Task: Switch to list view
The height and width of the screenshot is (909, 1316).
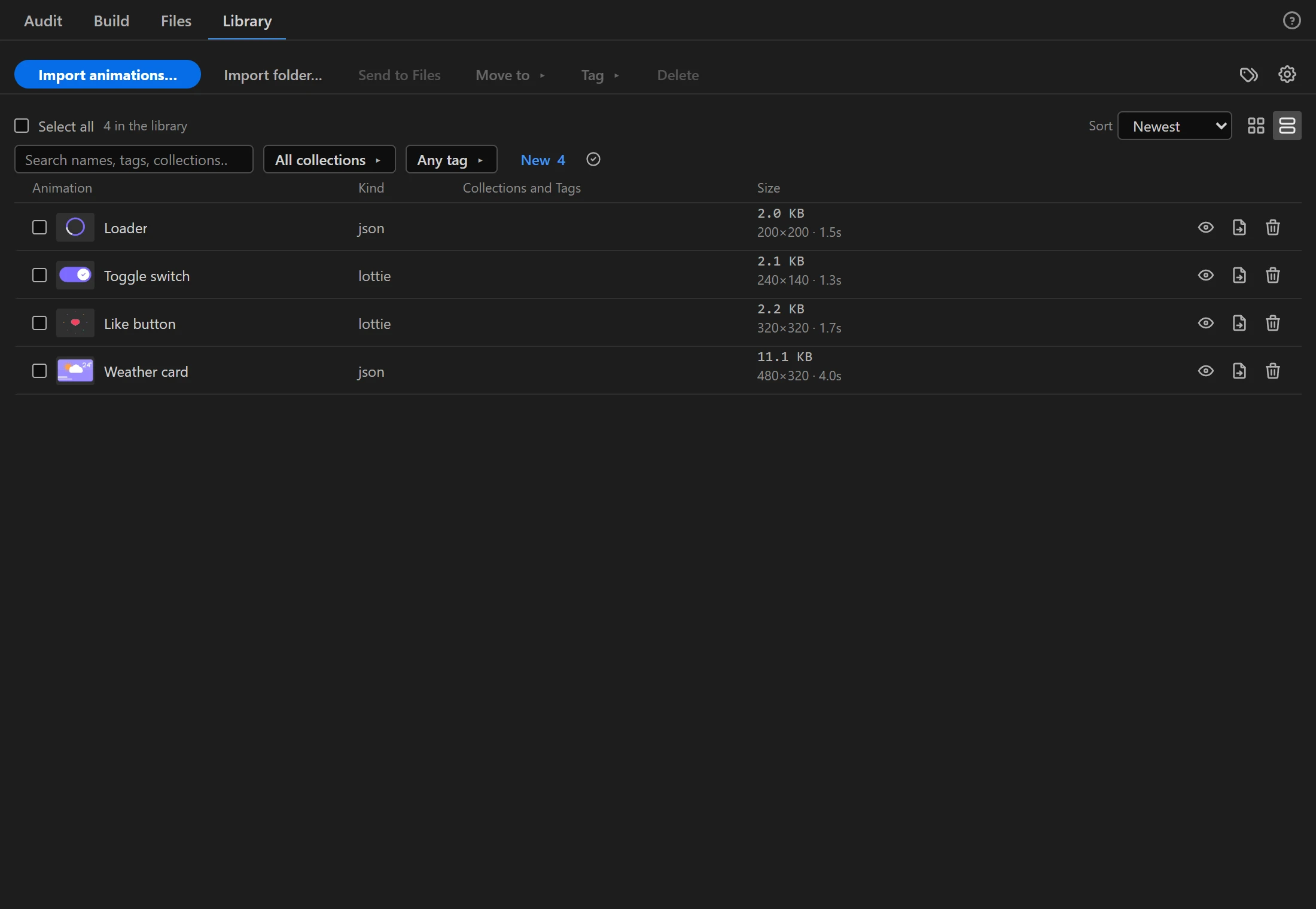Action: click(1287, 126)
